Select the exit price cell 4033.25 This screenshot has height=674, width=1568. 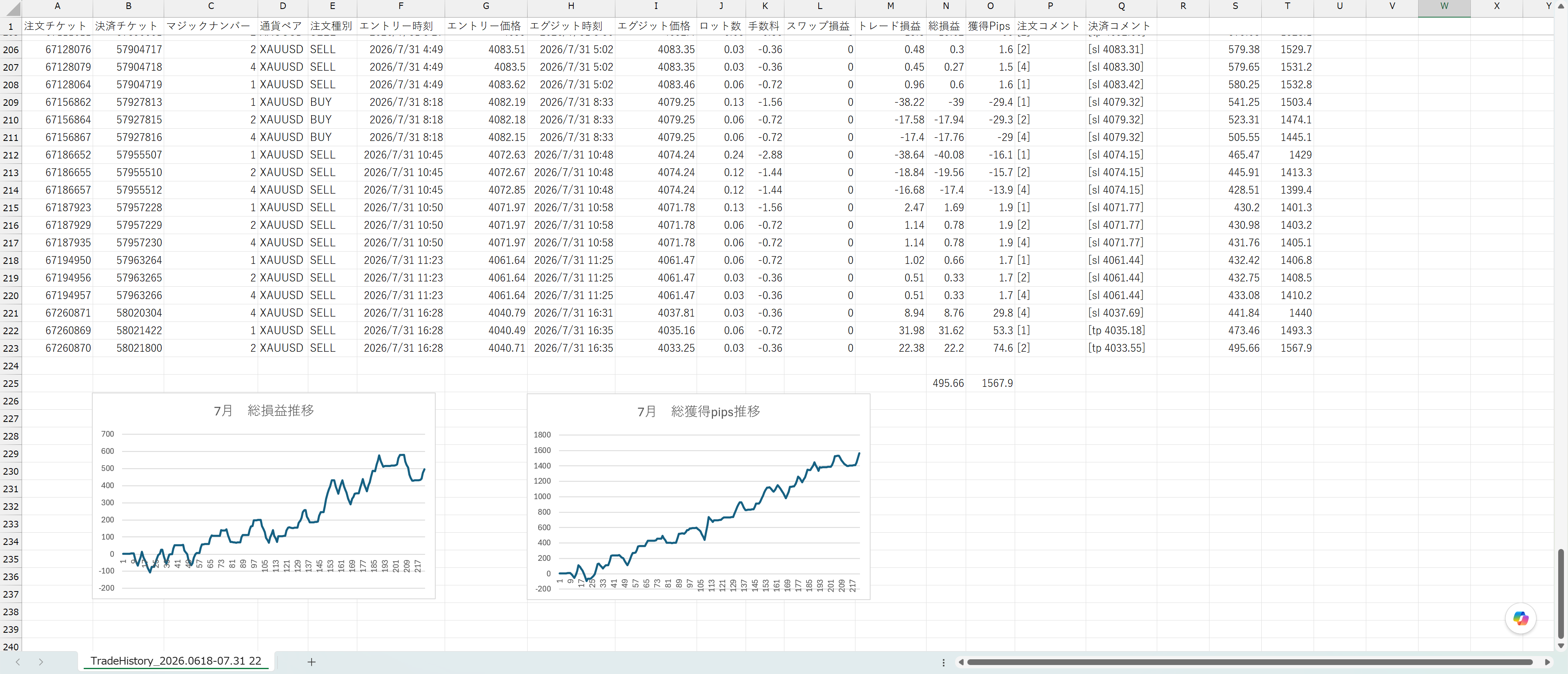(x=655, y=348)
